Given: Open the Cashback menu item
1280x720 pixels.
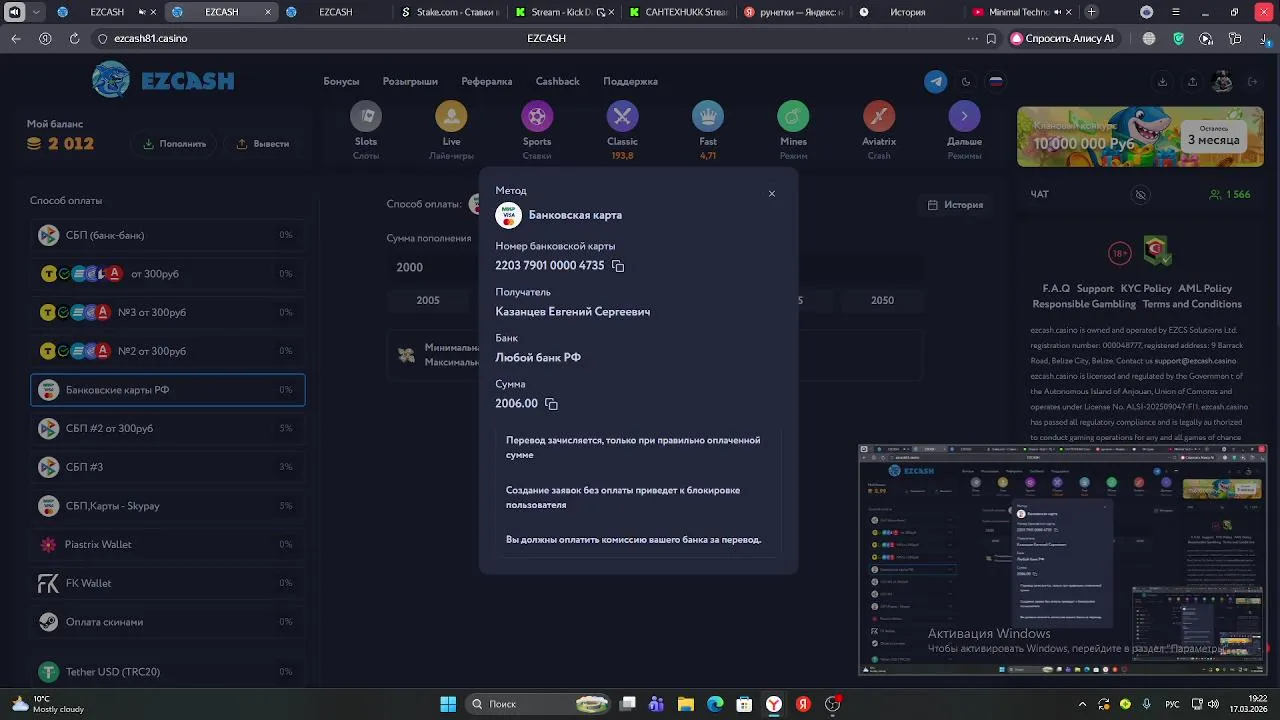Looking at the screenshot, I should 557,82.
